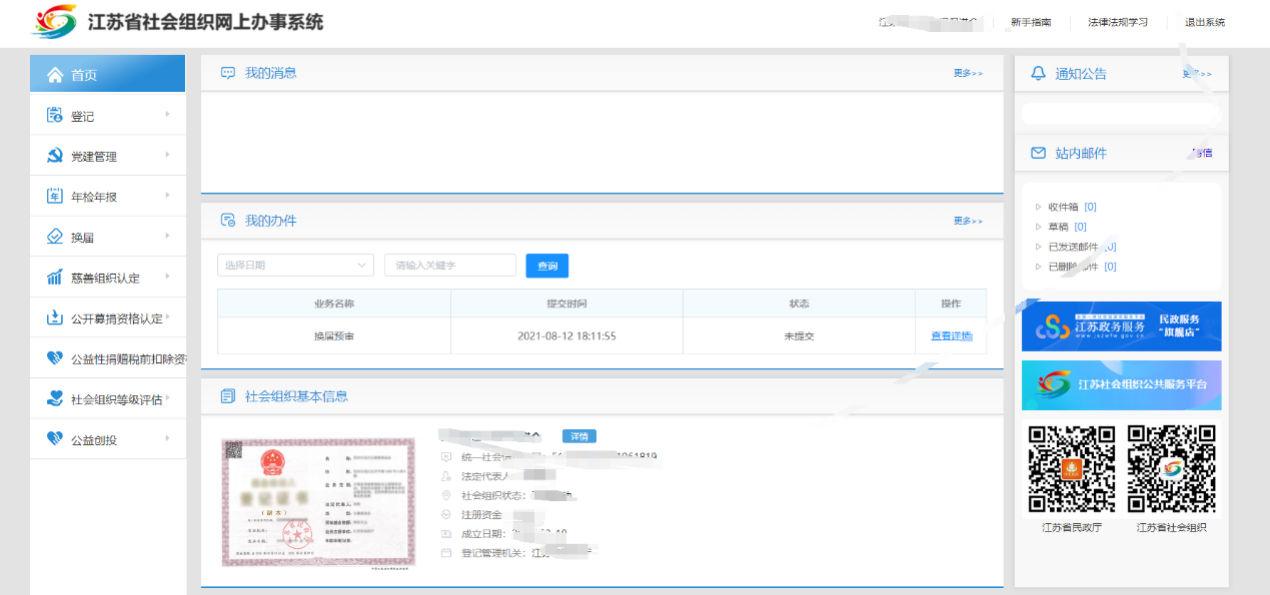Click the 登记 registration icon

(55, 116)
